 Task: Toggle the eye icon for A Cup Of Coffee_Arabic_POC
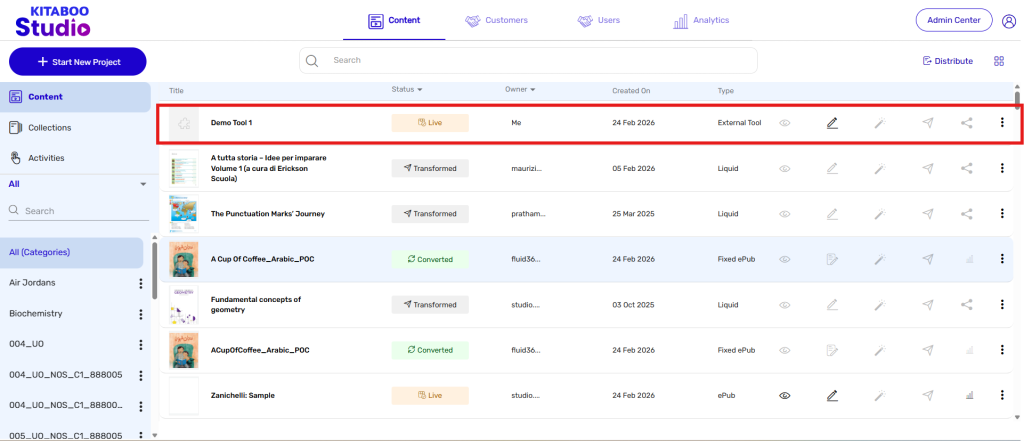[x=785, y=259]
